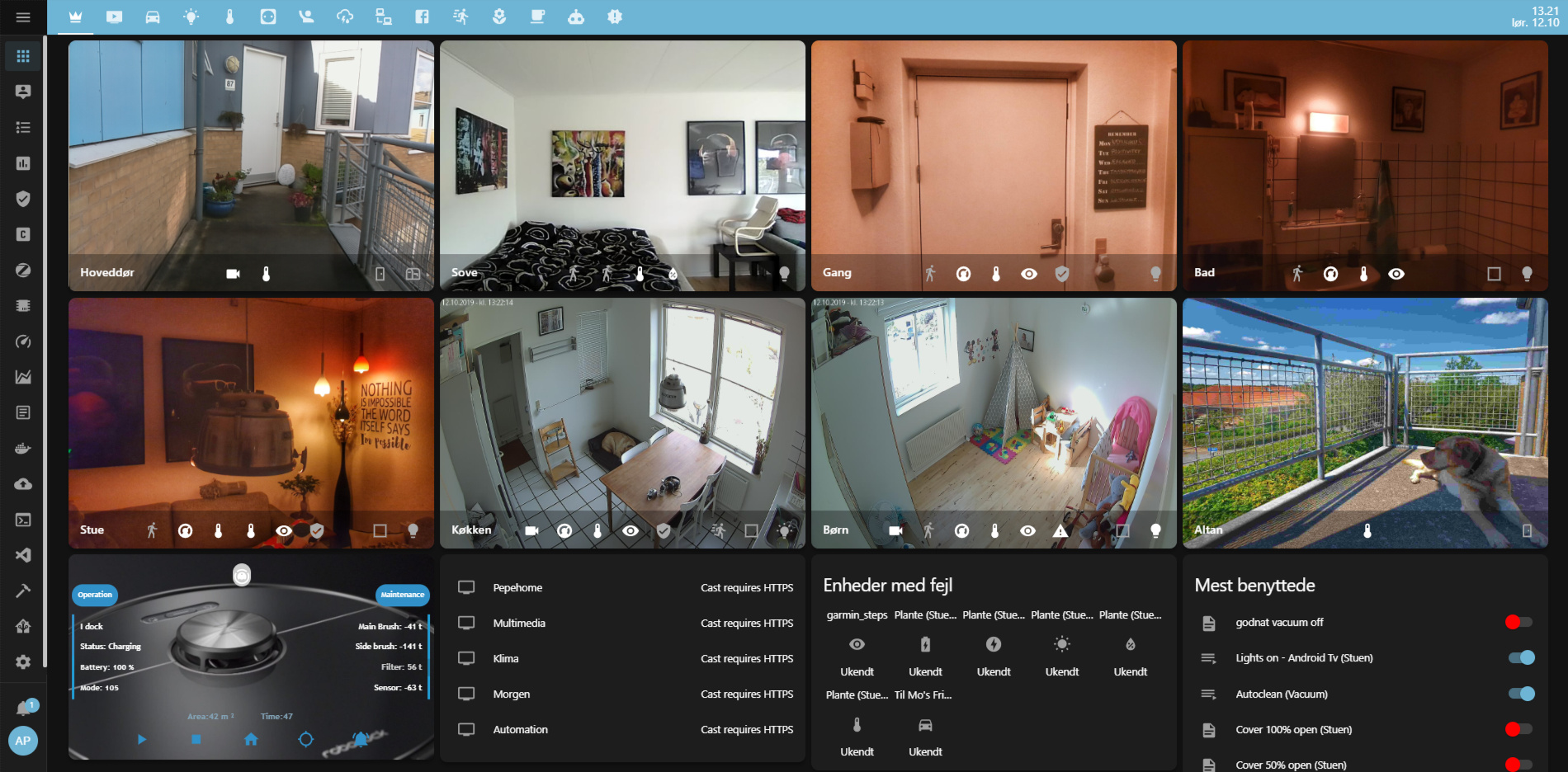Start the vacuum with play button
The width and height of the screenshot is (1568, 772).
(142, 740)
